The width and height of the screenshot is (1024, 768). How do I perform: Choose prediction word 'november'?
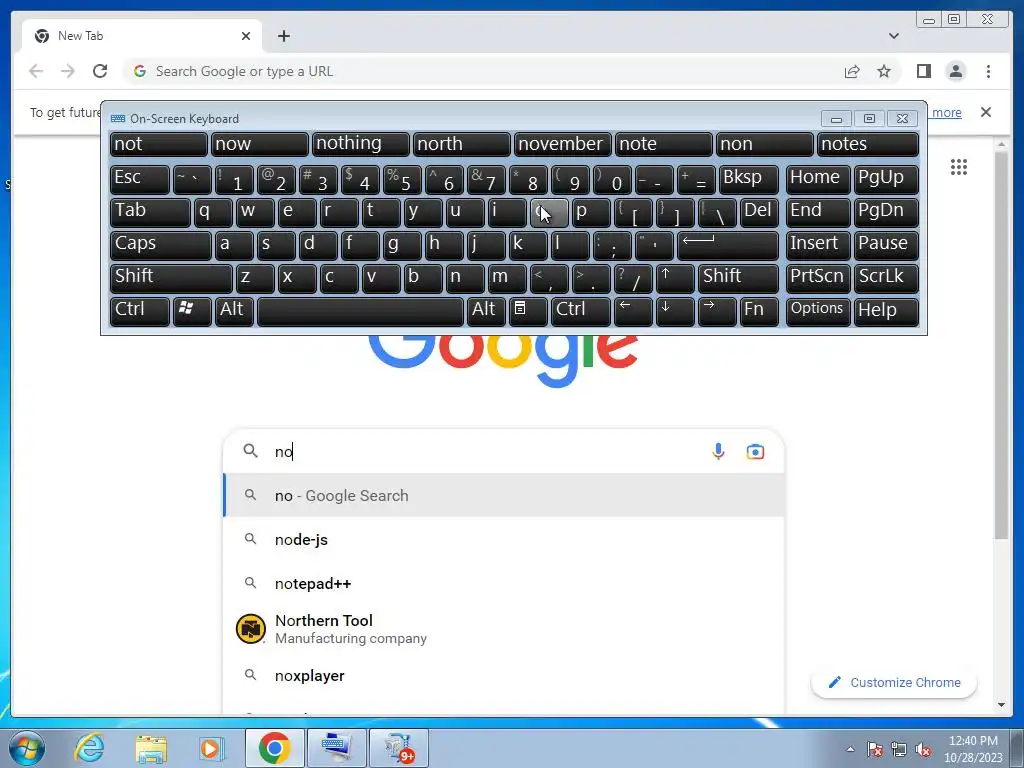coord(562,144)
